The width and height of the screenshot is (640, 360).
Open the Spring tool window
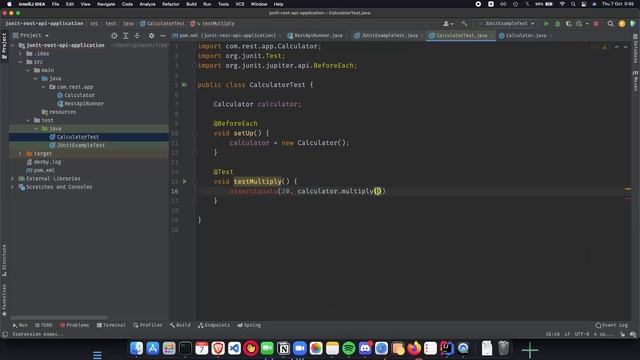249,325
